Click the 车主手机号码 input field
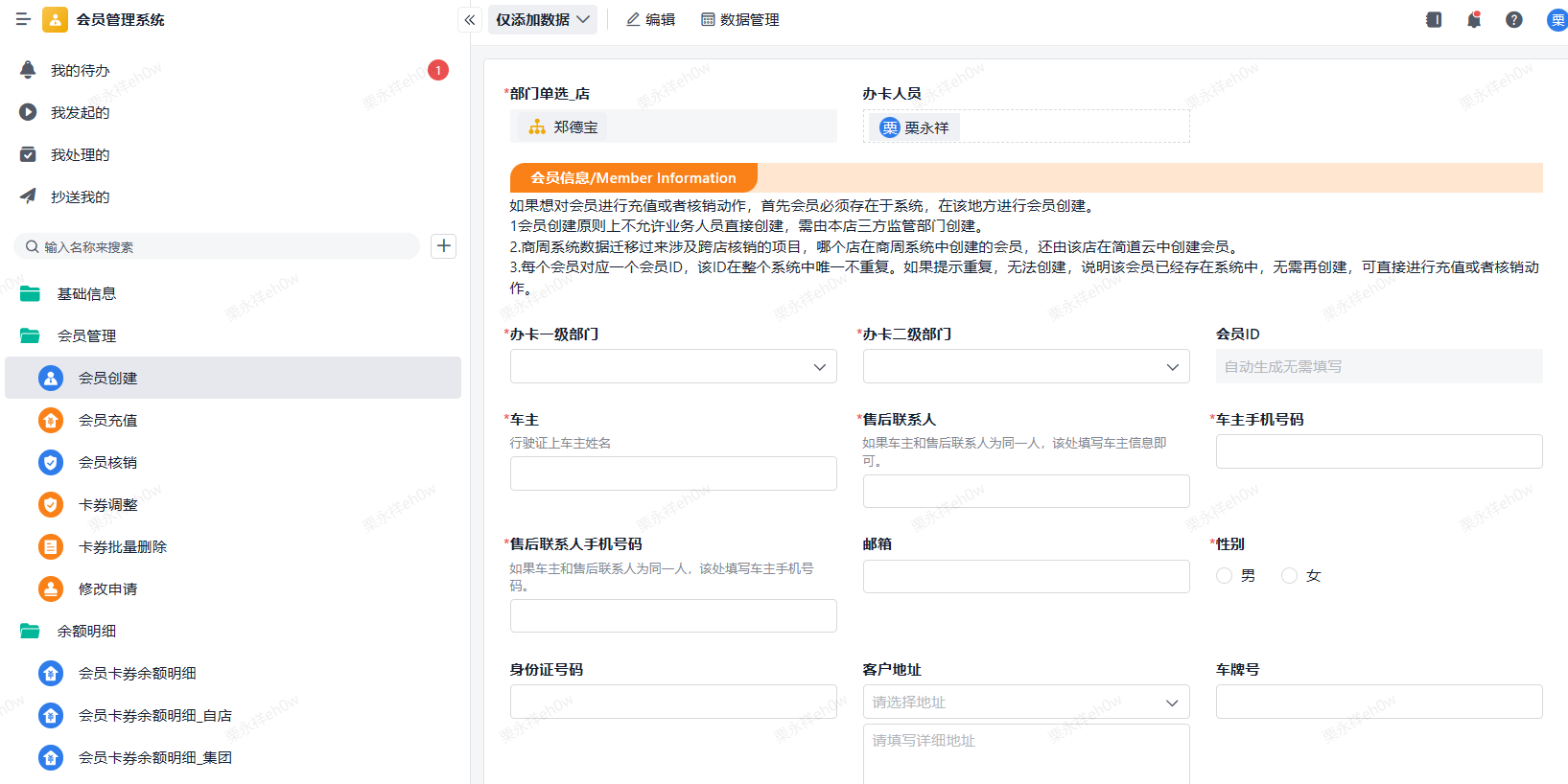 [1379, 451]
